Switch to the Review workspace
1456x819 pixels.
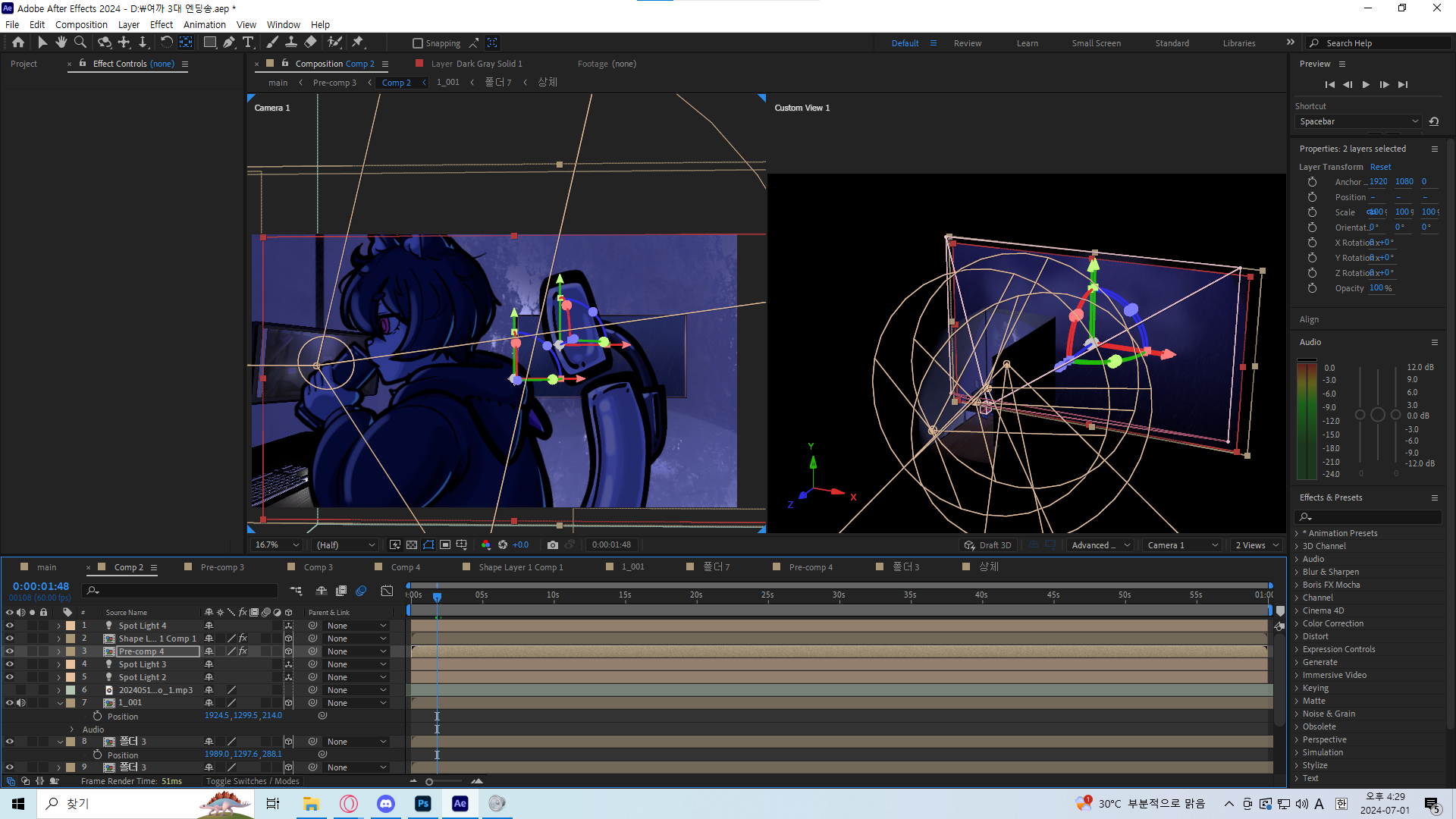coord(968,43)
